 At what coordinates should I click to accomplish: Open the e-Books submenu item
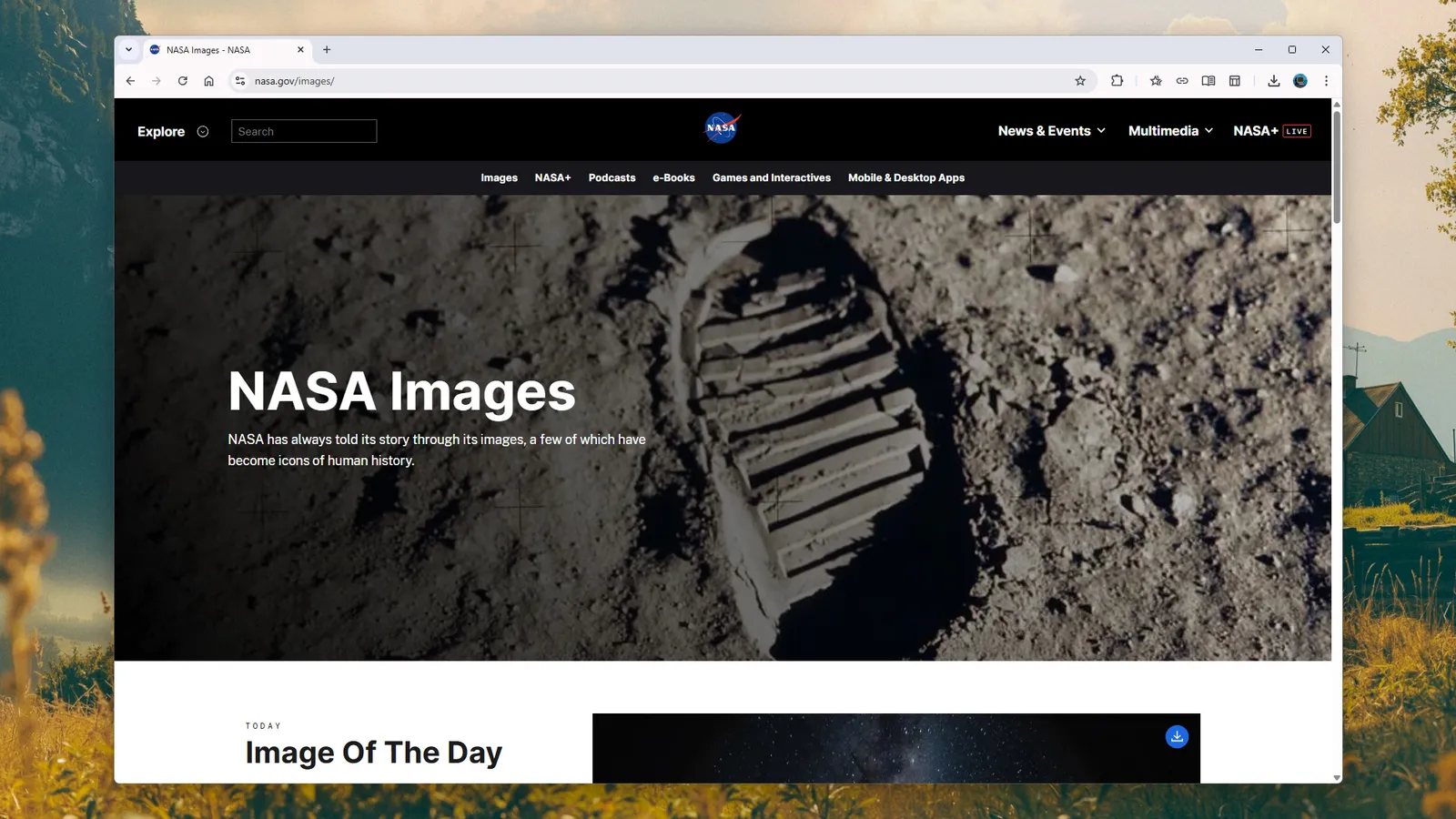[x=673, y=177]
